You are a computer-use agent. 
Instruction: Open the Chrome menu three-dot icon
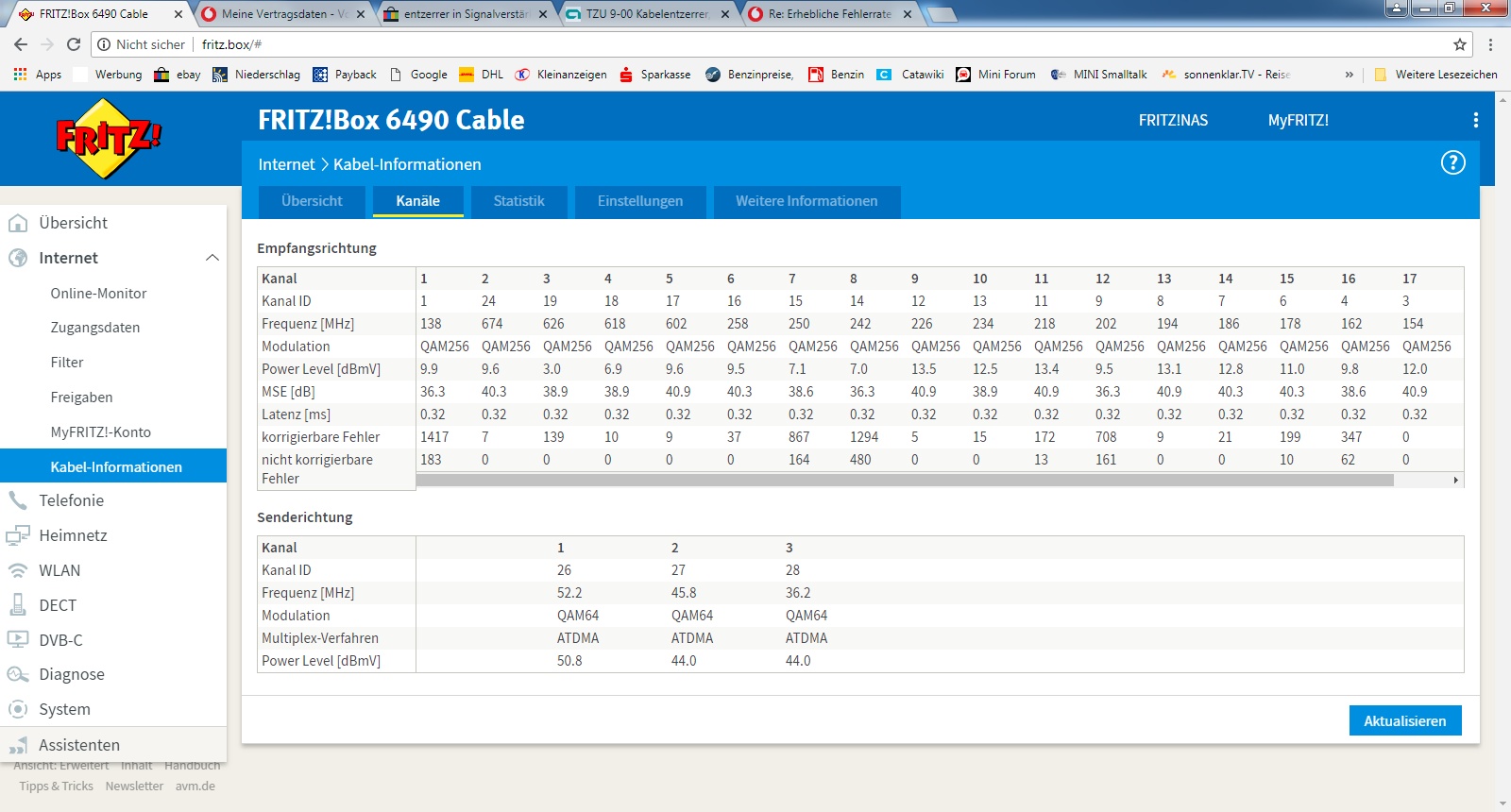click(1490, 44)
